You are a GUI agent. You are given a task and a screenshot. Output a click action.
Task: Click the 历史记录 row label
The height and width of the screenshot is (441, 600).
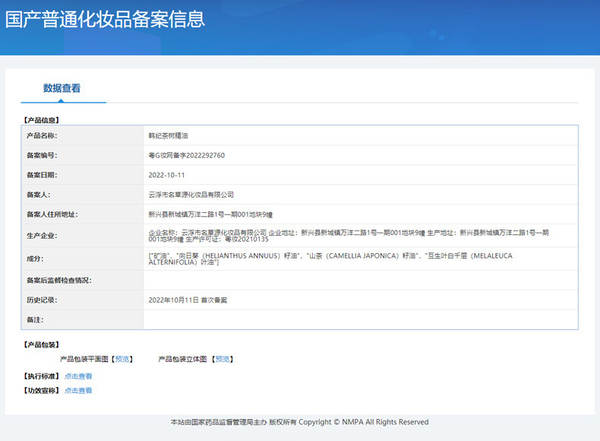coord(42,300)
